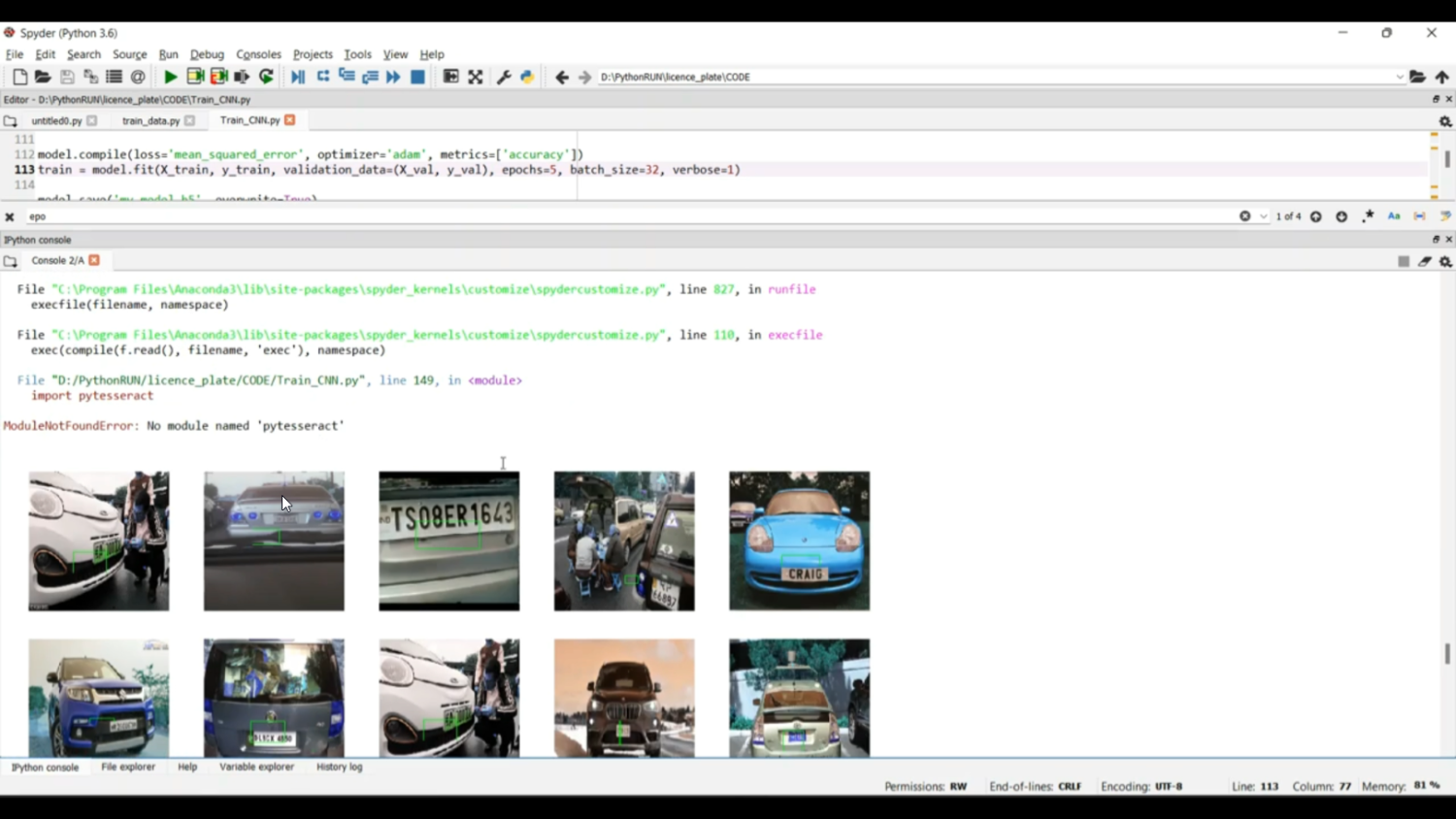
Task: Remove all variables with the eraser icon
Action: pyautogui.click(x=1425, y=261)
